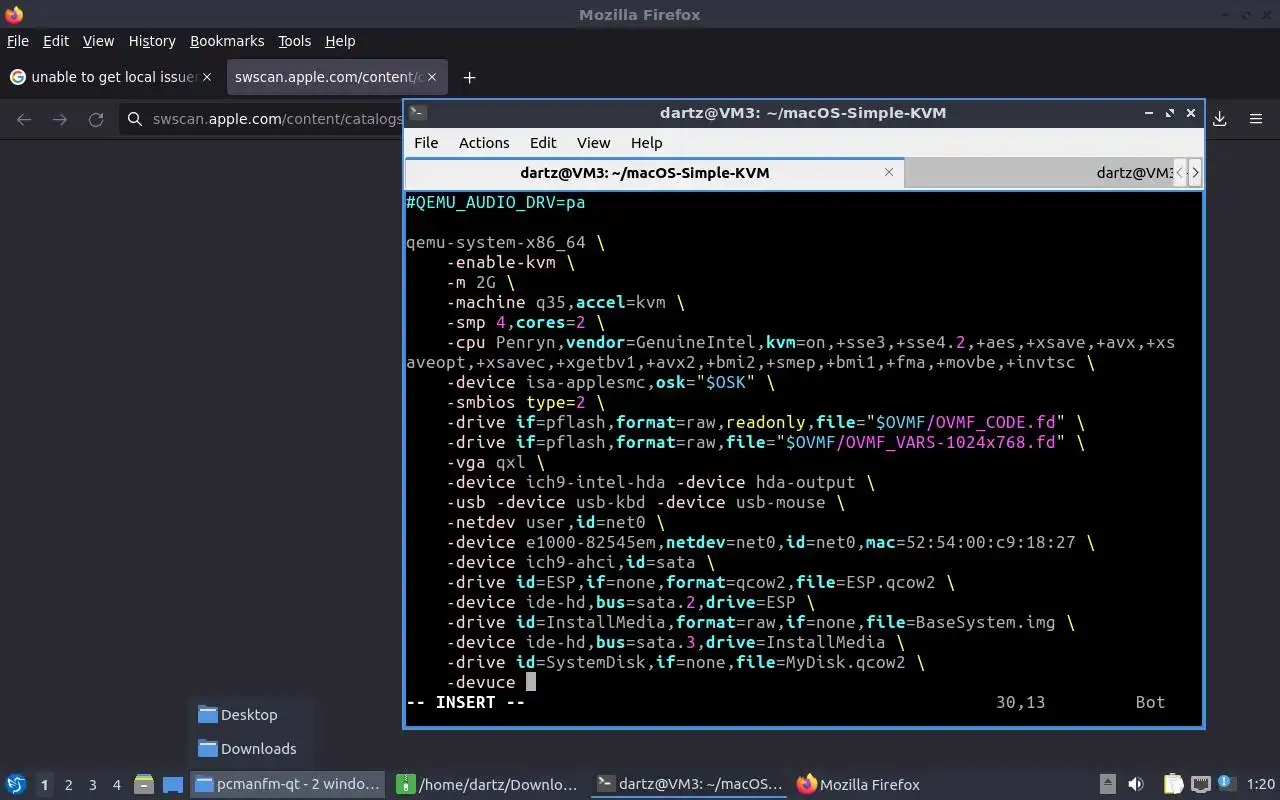Click '-vga qxl' line in terminal

click(x=495, y=462)
